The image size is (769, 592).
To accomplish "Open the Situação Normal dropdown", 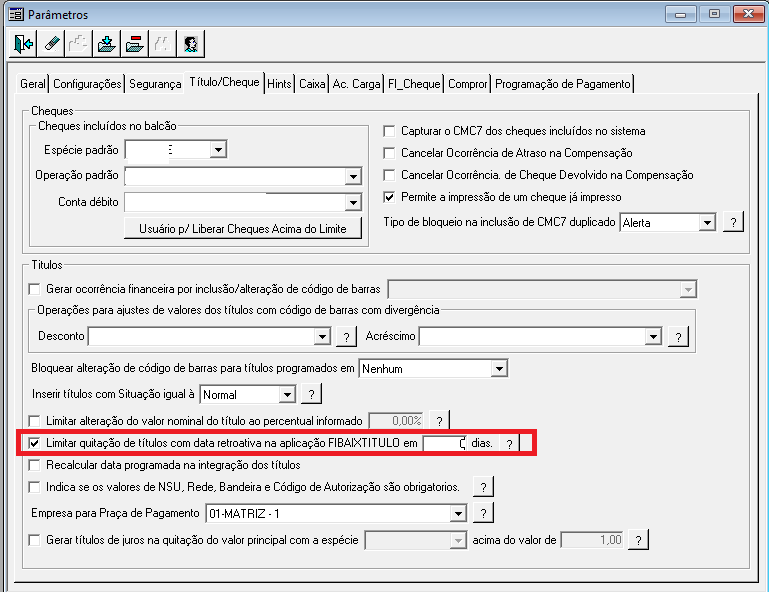I will (287, 394).
